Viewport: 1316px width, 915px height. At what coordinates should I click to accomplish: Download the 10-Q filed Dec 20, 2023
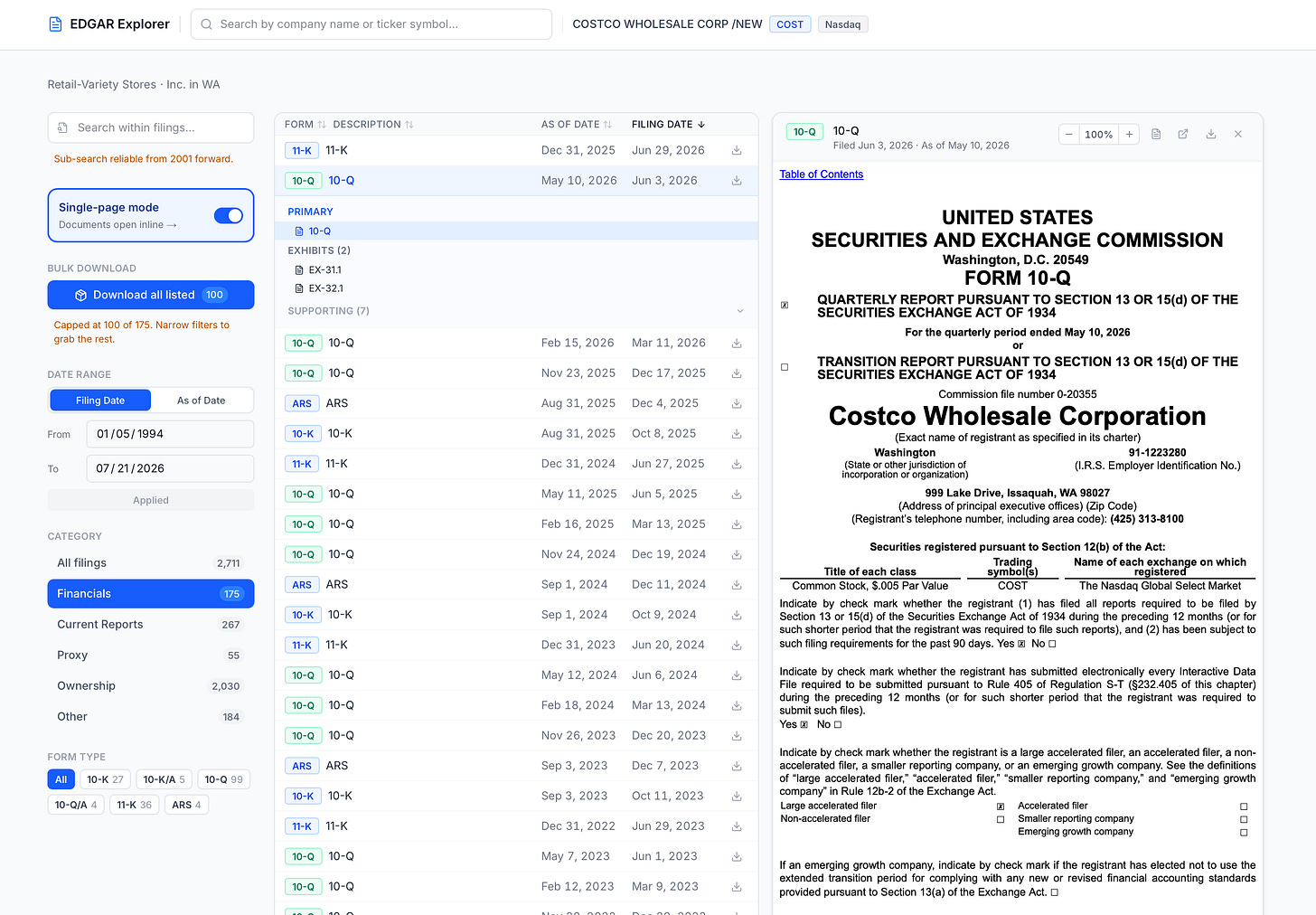(737, 736)
